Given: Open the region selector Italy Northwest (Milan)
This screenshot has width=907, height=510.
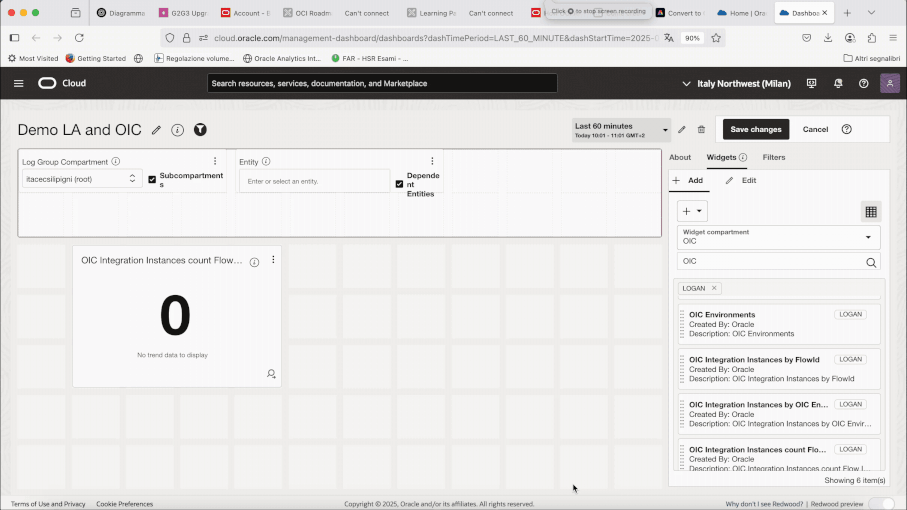Looking at the screenshot, I should 736,83.
